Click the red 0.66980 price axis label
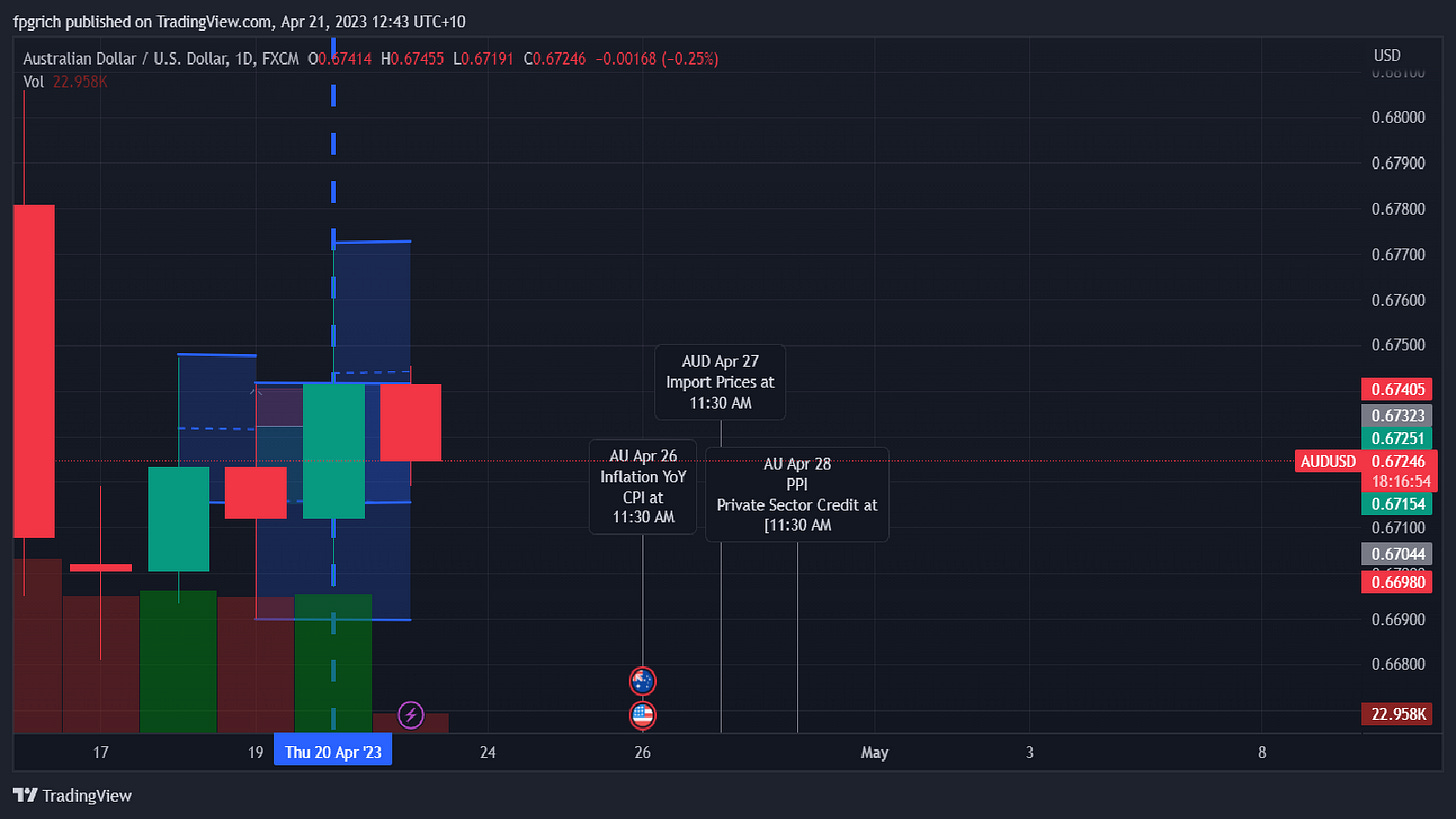Image resolution: width=1456 pixels, height=819 pixels. pos(1396,581)
